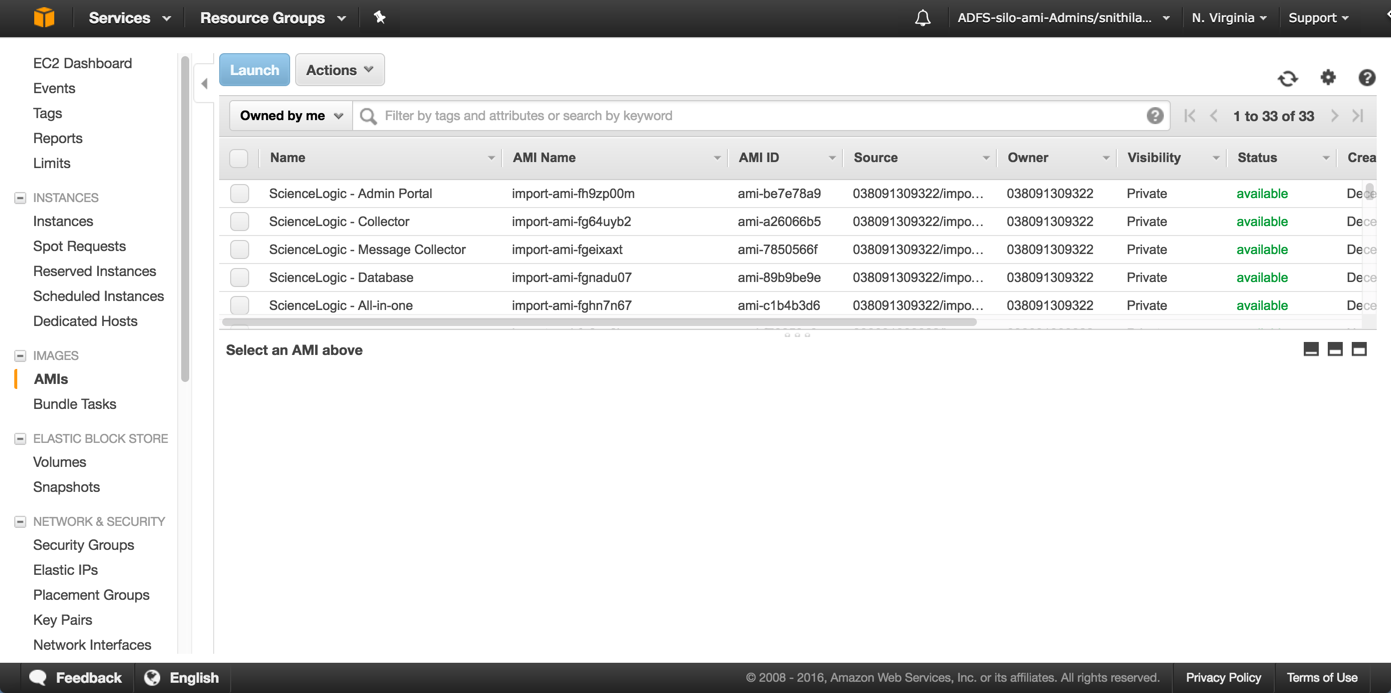
Task: Open Elastic IPs in sidebar
Action: (x=65, y=570)
